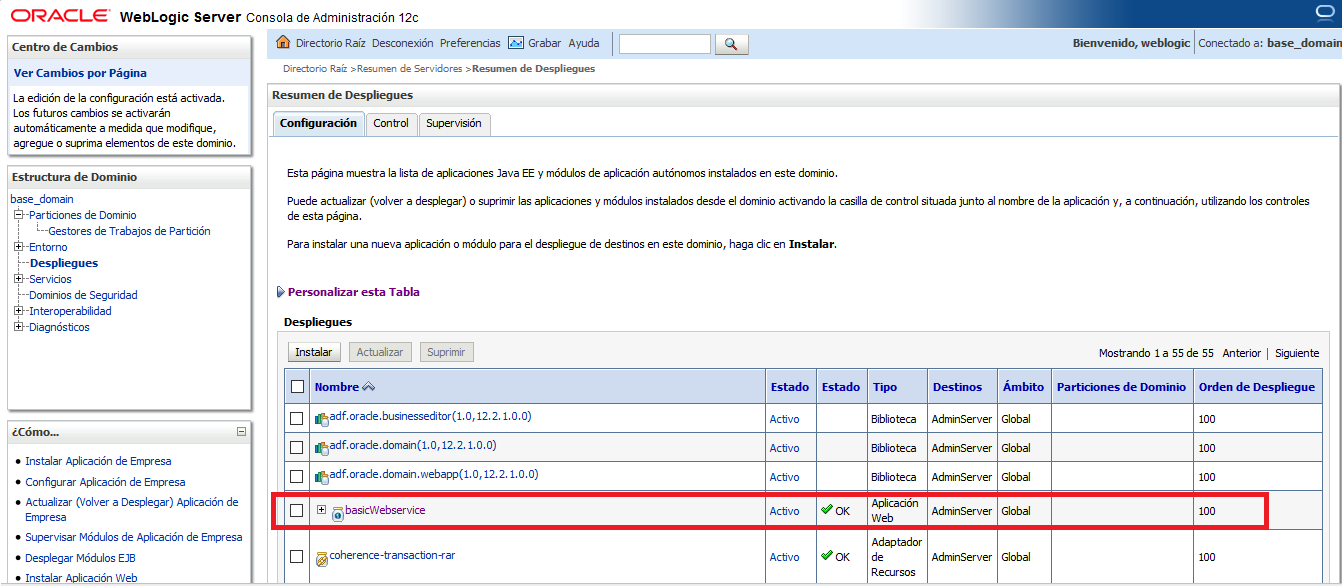Open Ayuda in the top toolbar
This screenshot has height=586, width=1342.
584,43
